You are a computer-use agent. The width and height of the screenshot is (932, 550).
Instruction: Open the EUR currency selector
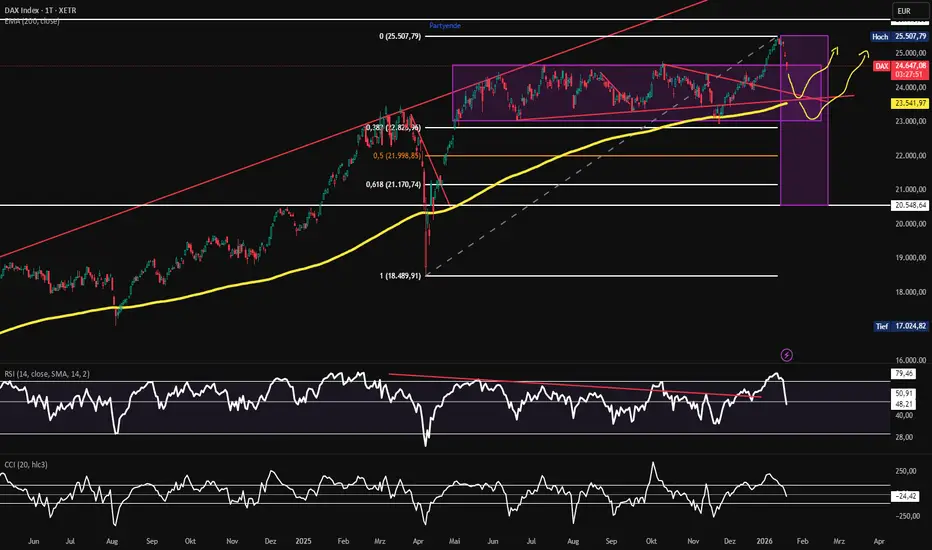[x=909, y=11]
